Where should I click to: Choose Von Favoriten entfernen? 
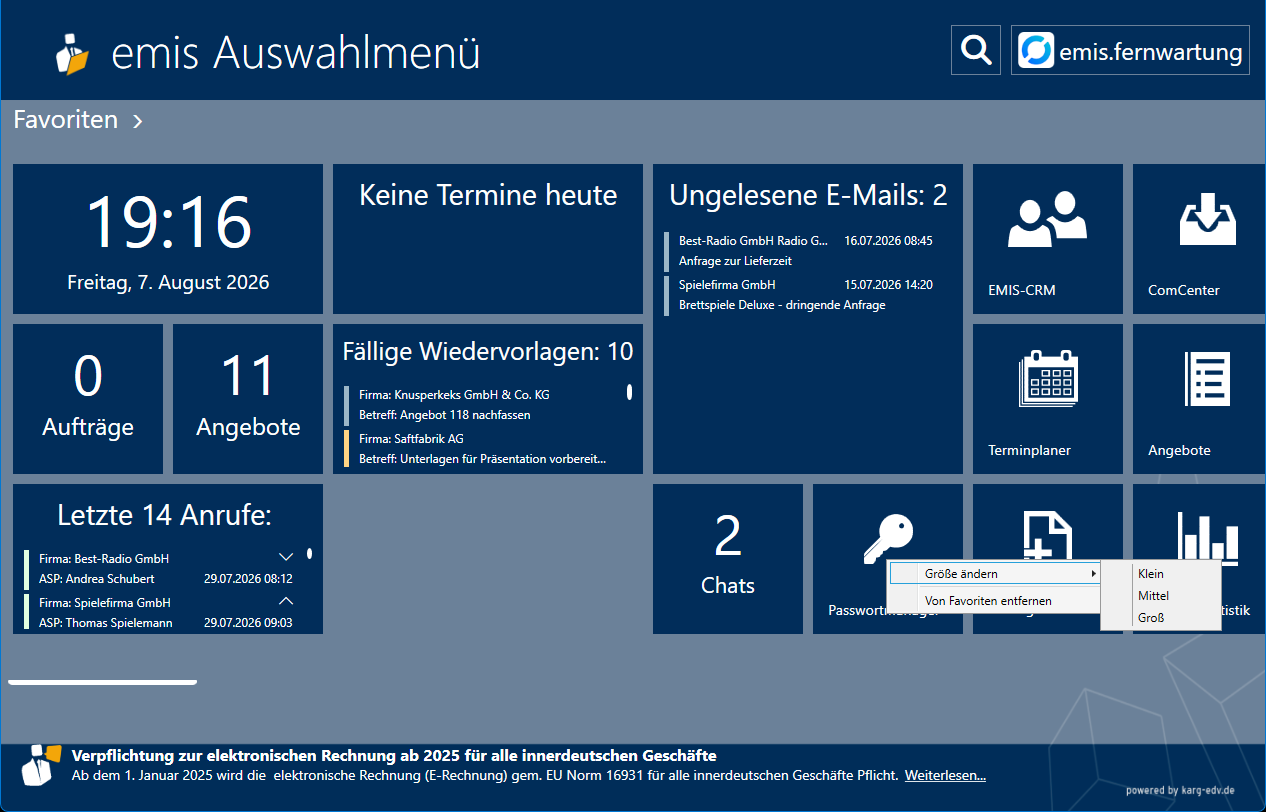click(994, 601)
